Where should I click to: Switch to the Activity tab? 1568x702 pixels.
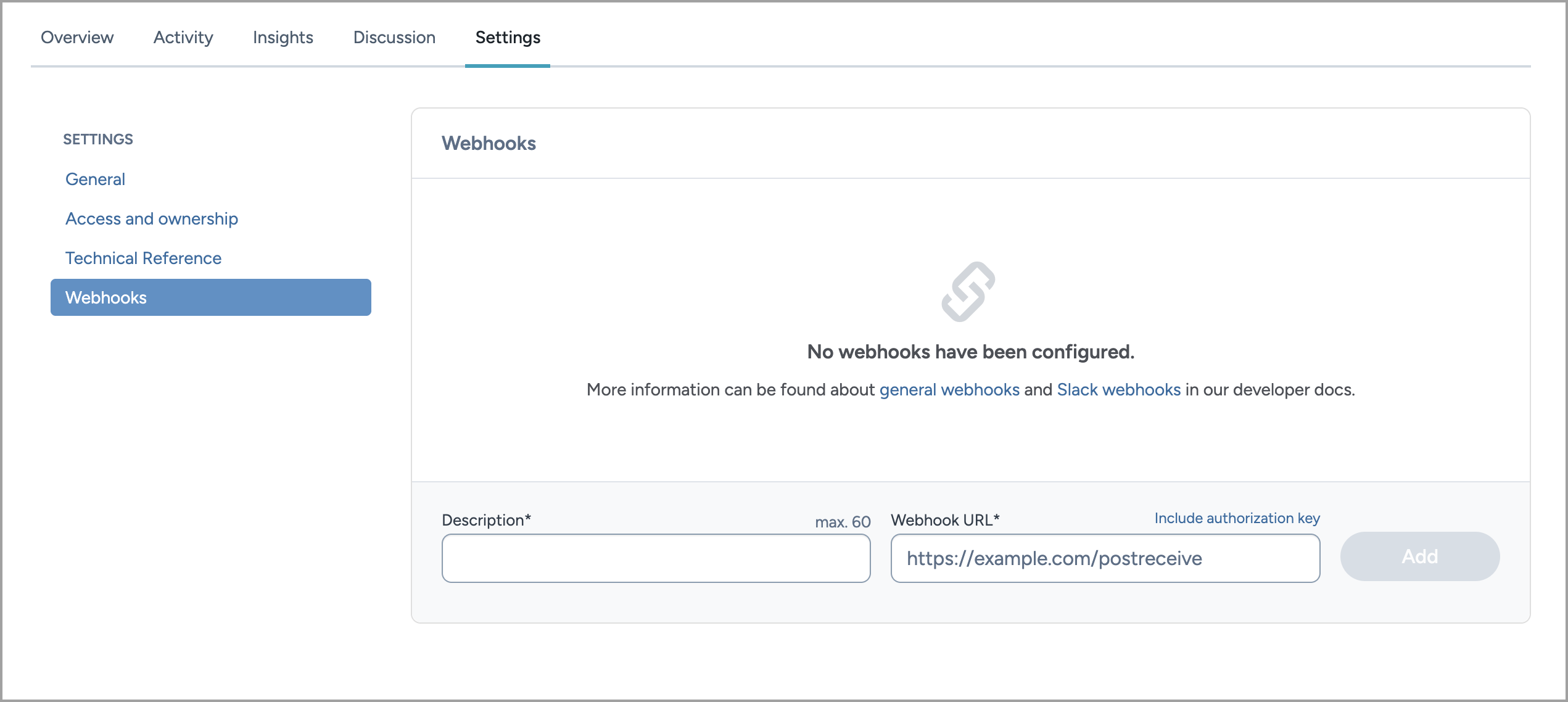click(x=183, y=37)
